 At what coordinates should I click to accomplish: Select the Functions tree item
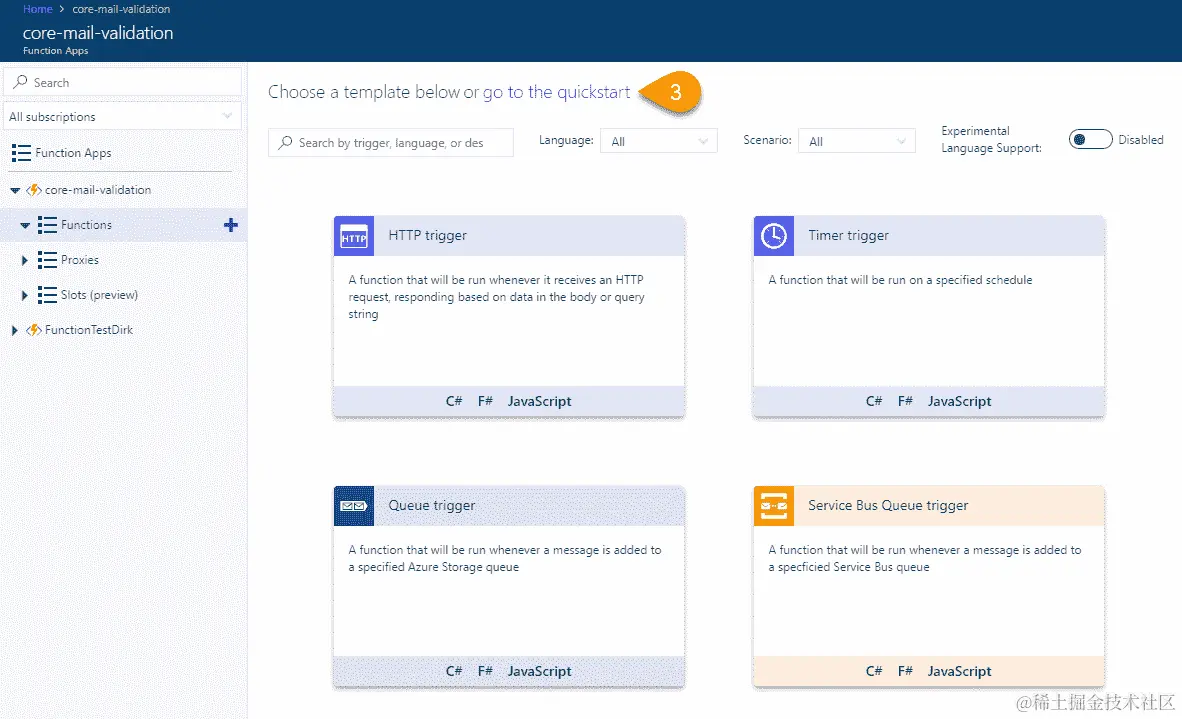pyautogui.click(x=86, y=225)
